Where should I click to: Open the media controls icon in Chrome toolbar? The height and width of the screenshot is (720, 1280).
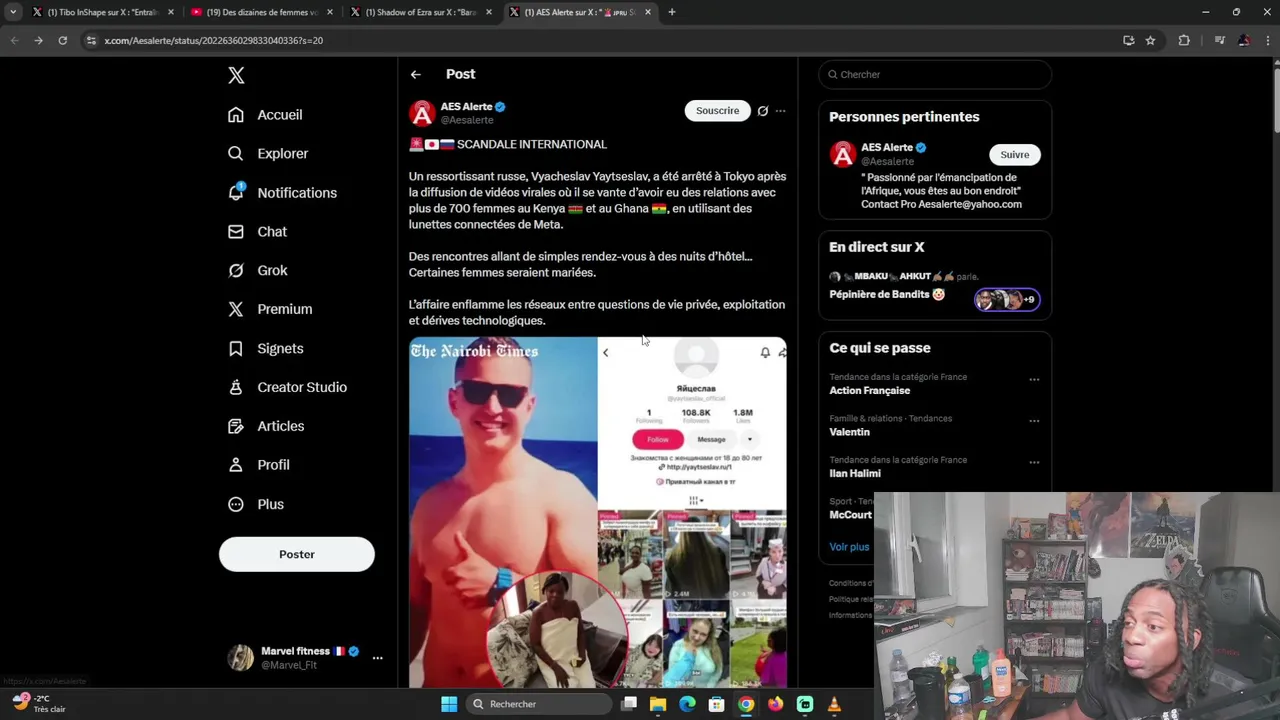1220,40
